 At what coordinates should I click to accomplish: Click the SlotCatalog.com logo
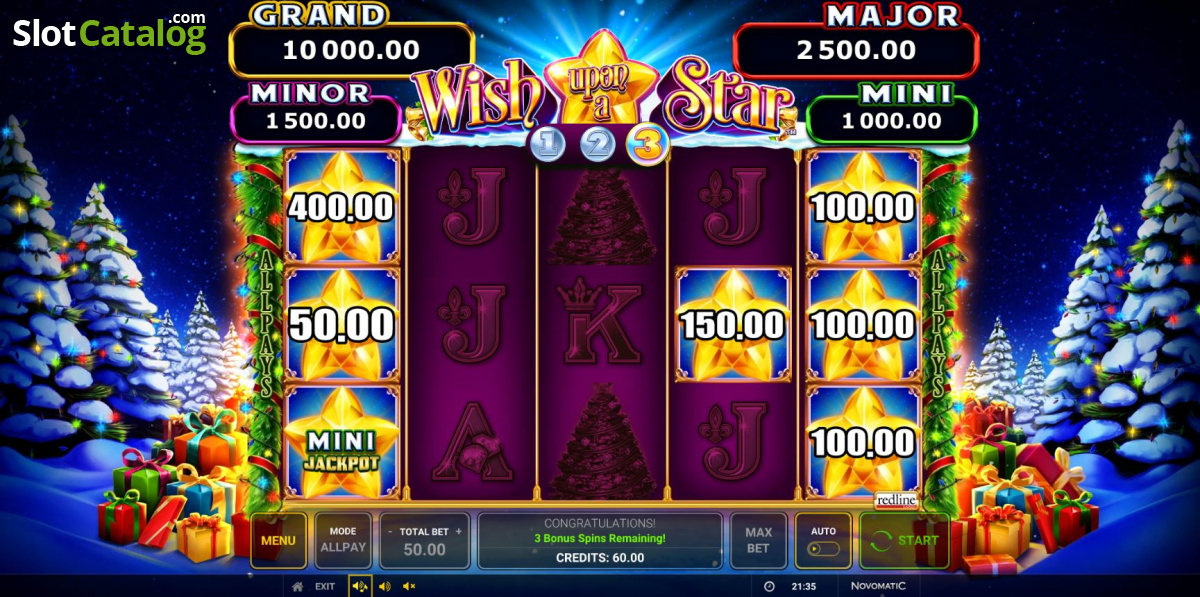[x=109, y=32]
